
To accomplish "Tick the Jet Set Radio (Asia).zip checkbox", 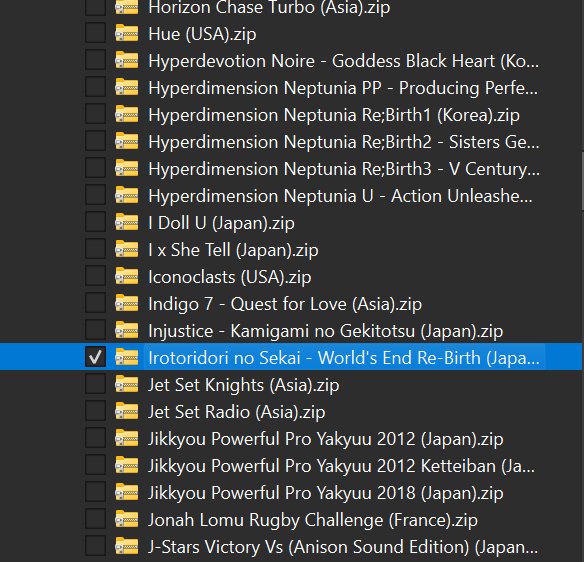I will [95, 411].
